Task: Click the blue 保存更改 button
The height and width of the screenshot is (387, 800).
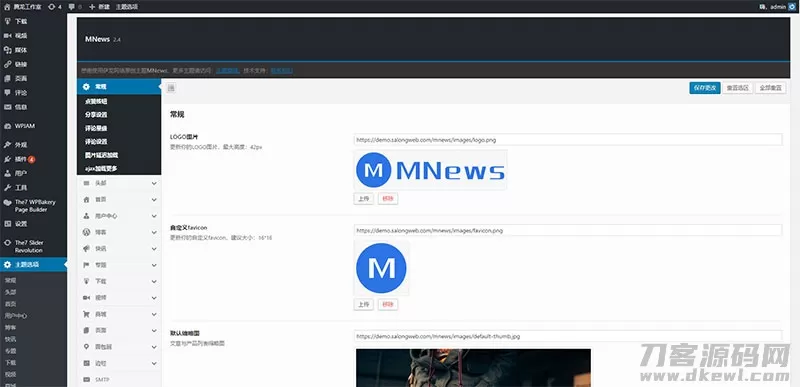Action: 705,88
